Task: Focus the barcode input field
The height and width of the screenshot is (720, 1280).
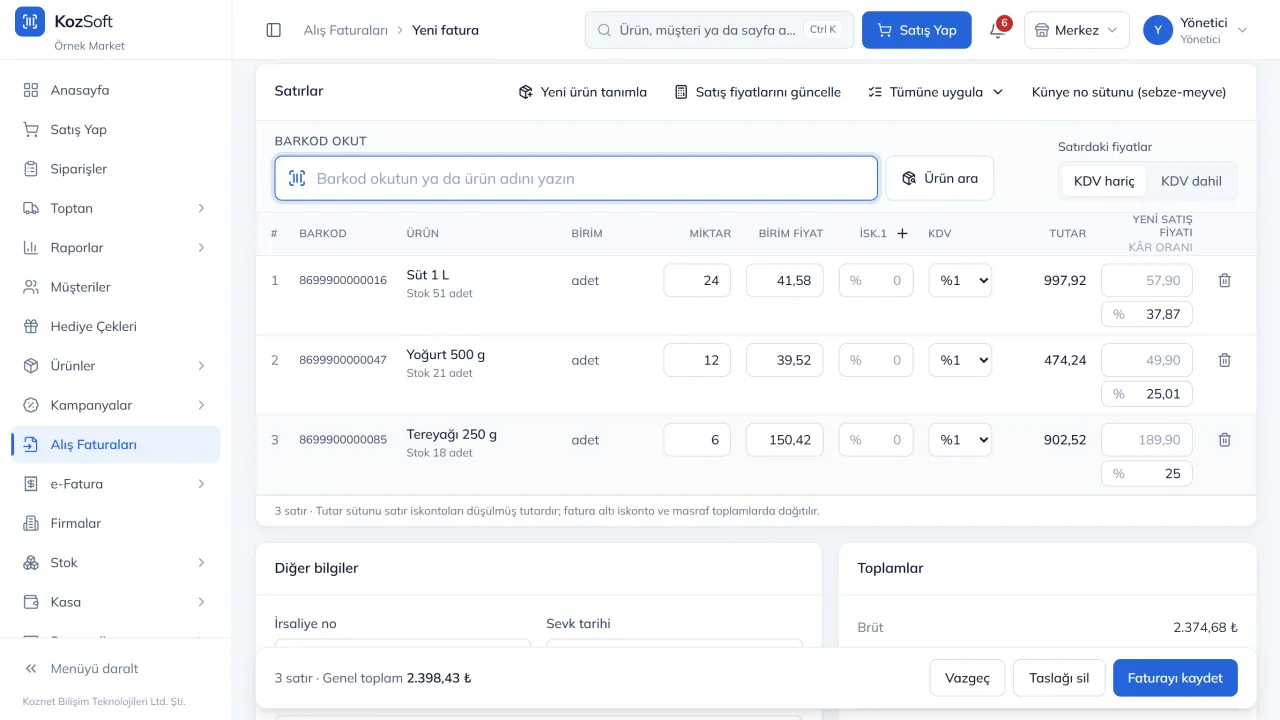Action: (x=576, y=178)
